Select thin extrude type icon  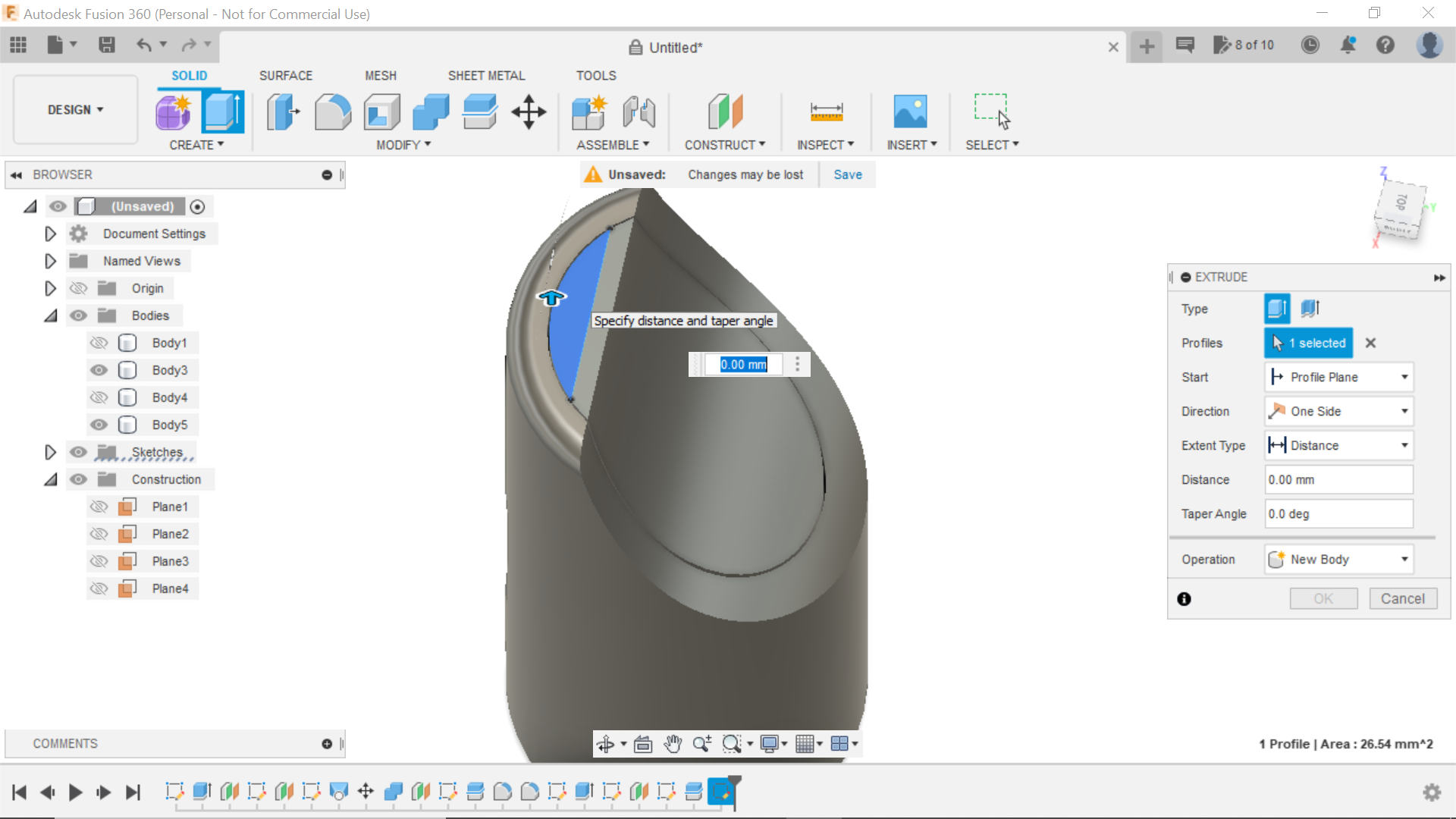[1310, 309]
